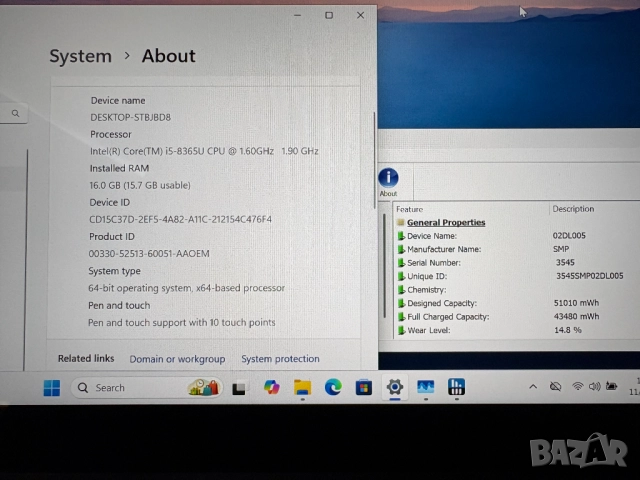
Task: Click the Product ID value 00330-52513
Action: [149, 254]
